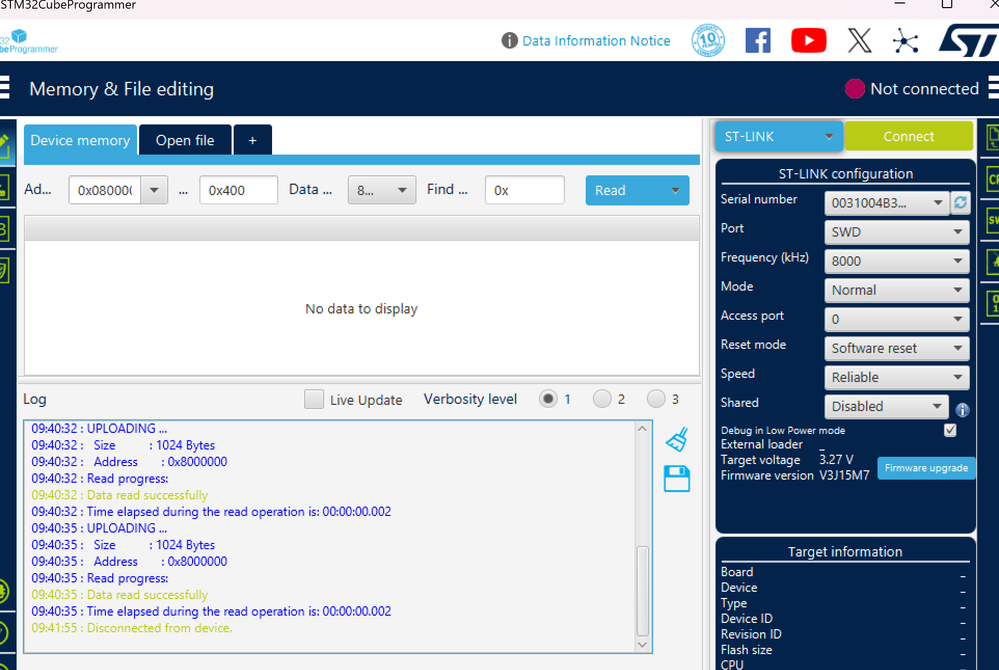The height and width of the screenshot is (670, 999).
Task: Click the 'Memory & File editing' page title
Action: click(x=122, y=89)
